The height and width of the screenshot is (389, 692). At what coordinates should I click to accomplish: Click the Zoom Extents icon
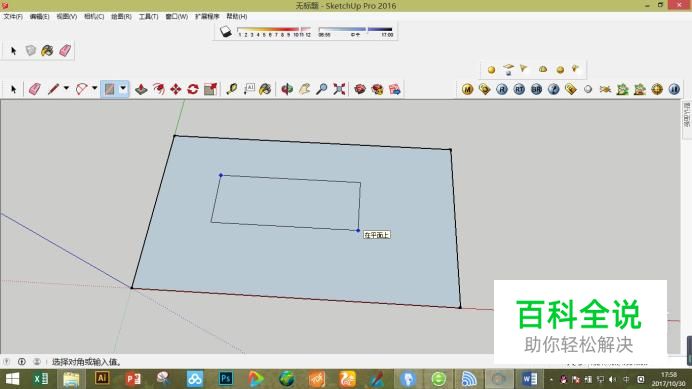tap(339, 89)
